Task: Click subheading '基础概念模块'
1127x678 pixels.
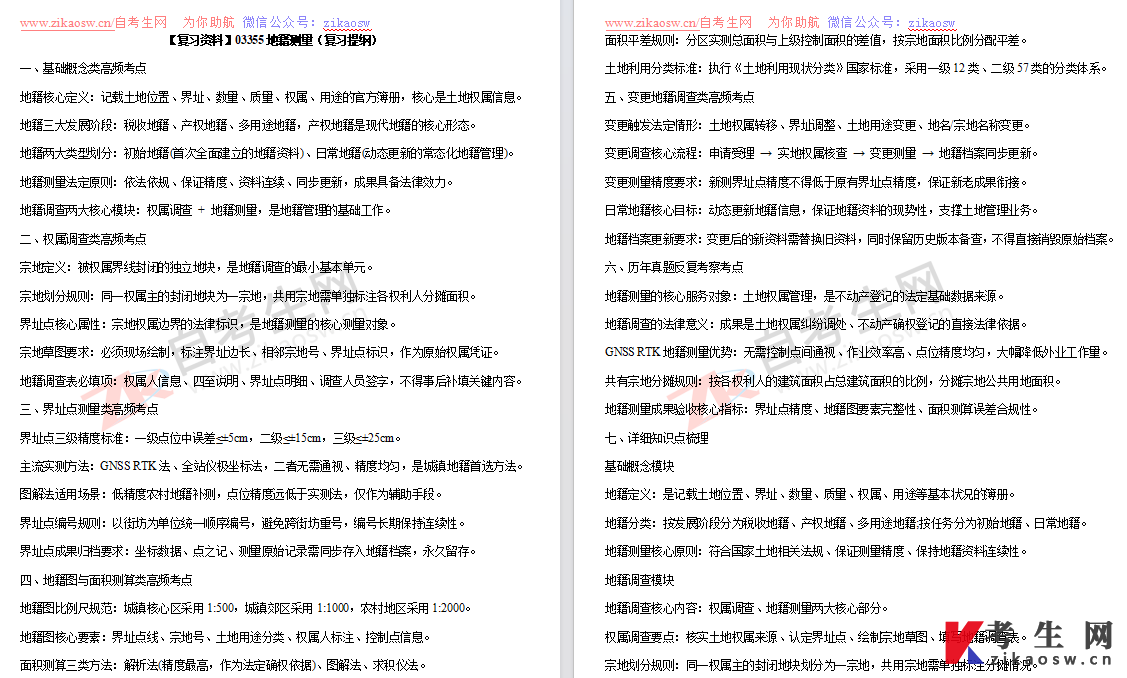Action: [x=640, y=466]
